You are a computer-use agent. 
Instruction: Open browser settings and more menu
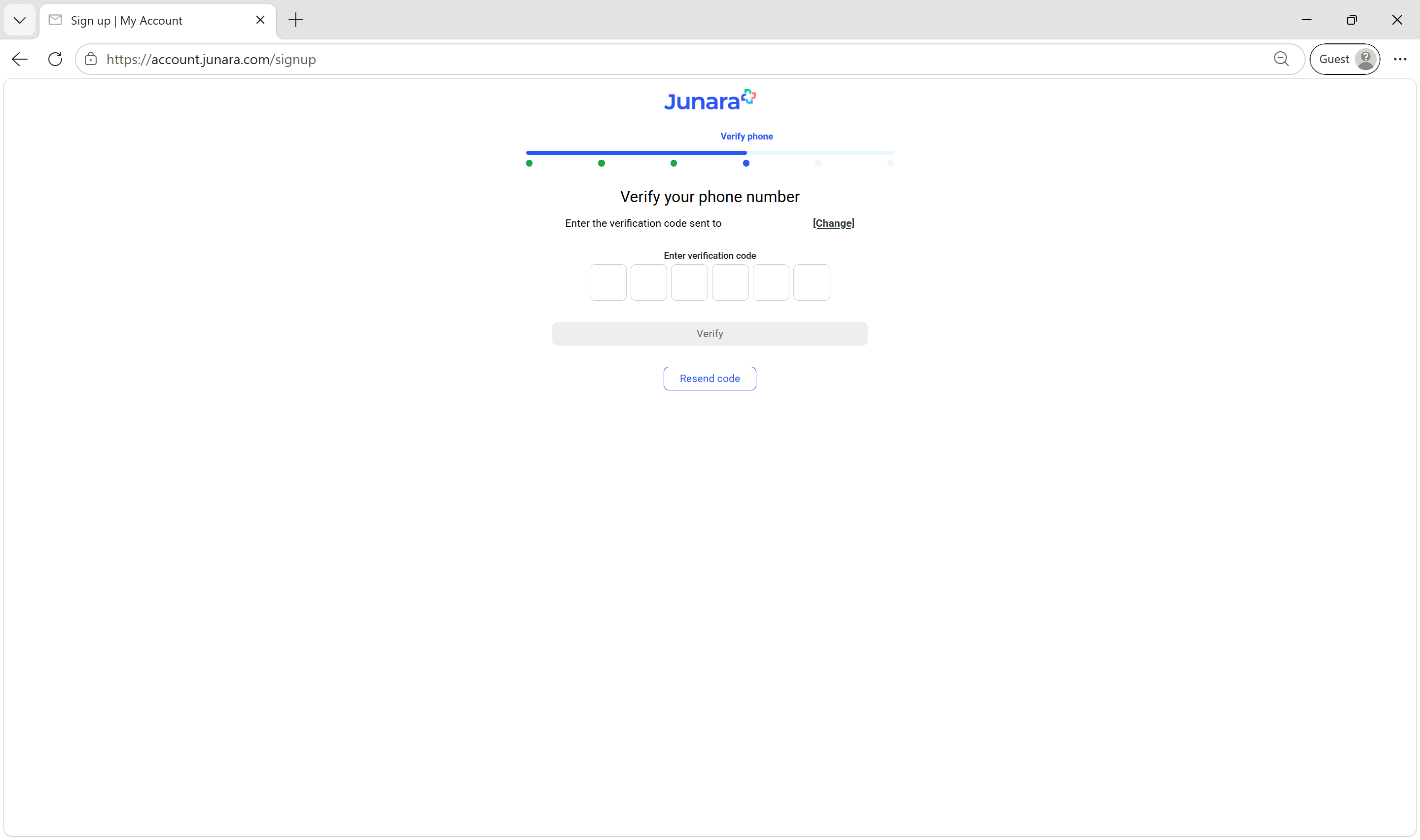(1400, 60)
